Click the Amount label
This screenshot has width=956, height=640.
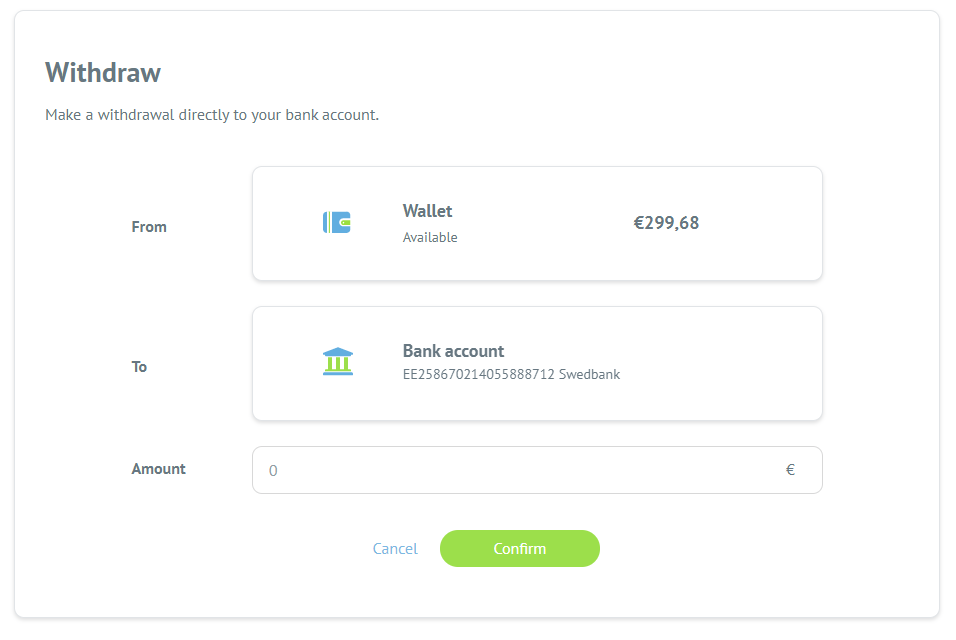[159, 469]
